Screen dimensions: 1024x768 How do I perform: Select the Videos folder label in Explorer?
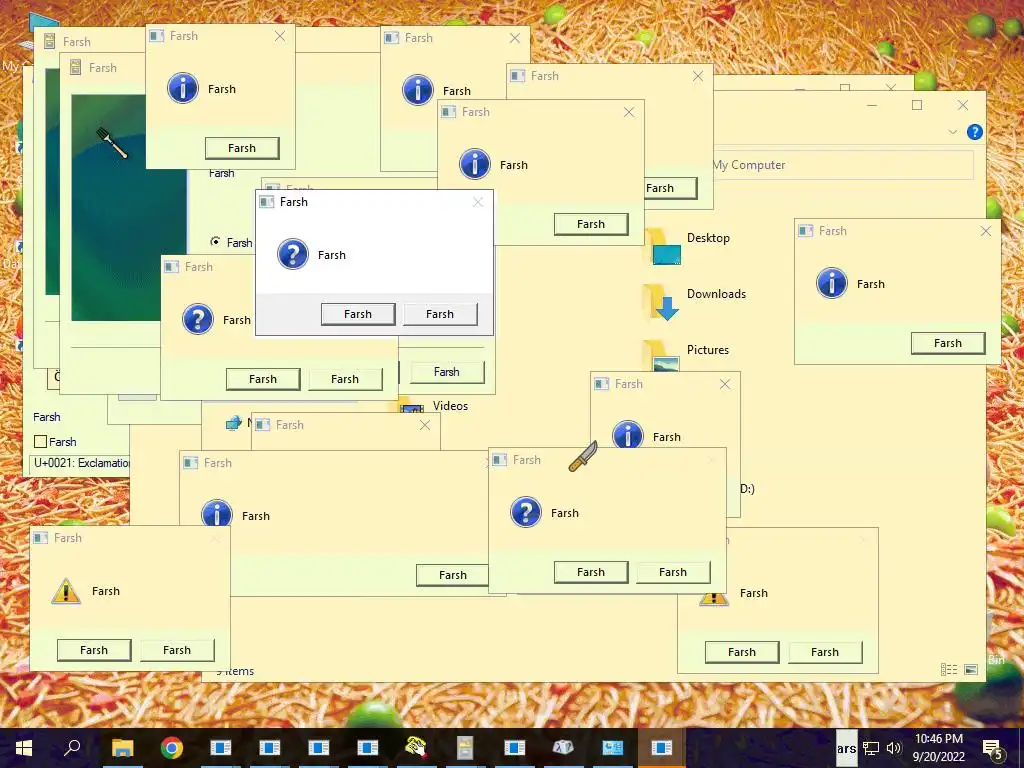450,406
